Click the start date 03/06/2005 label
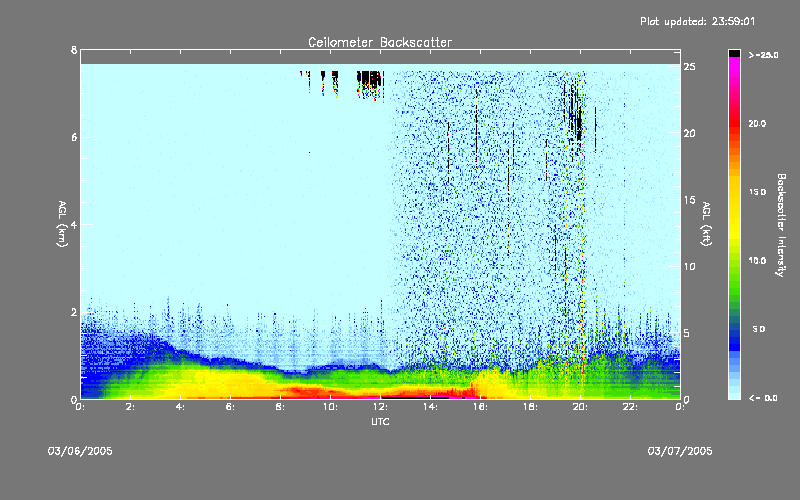Viewport: 800px width, 500px height. [x=80, y=451]
